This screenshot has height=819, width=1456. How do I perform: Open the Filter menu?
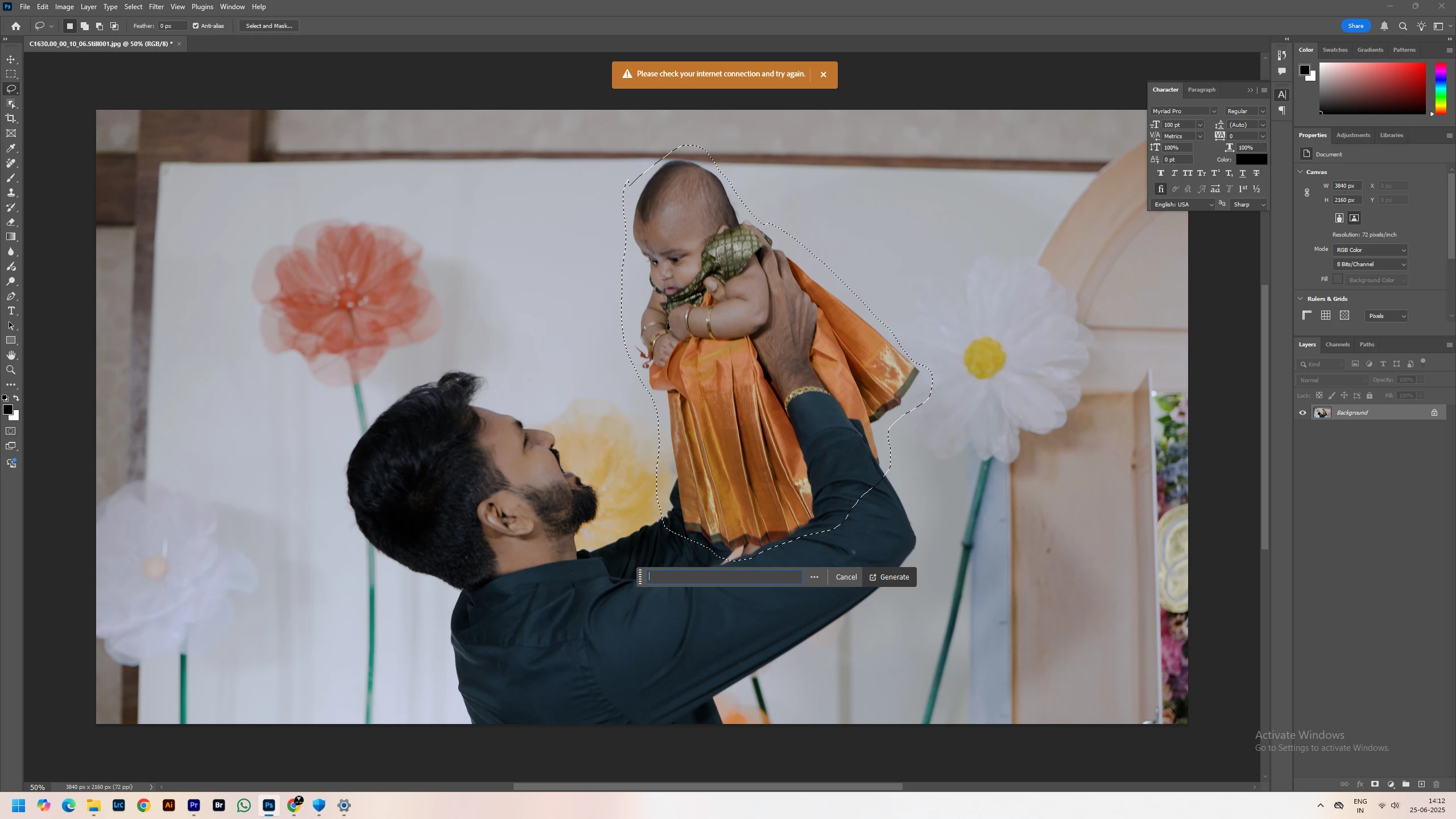coord(156,7)
